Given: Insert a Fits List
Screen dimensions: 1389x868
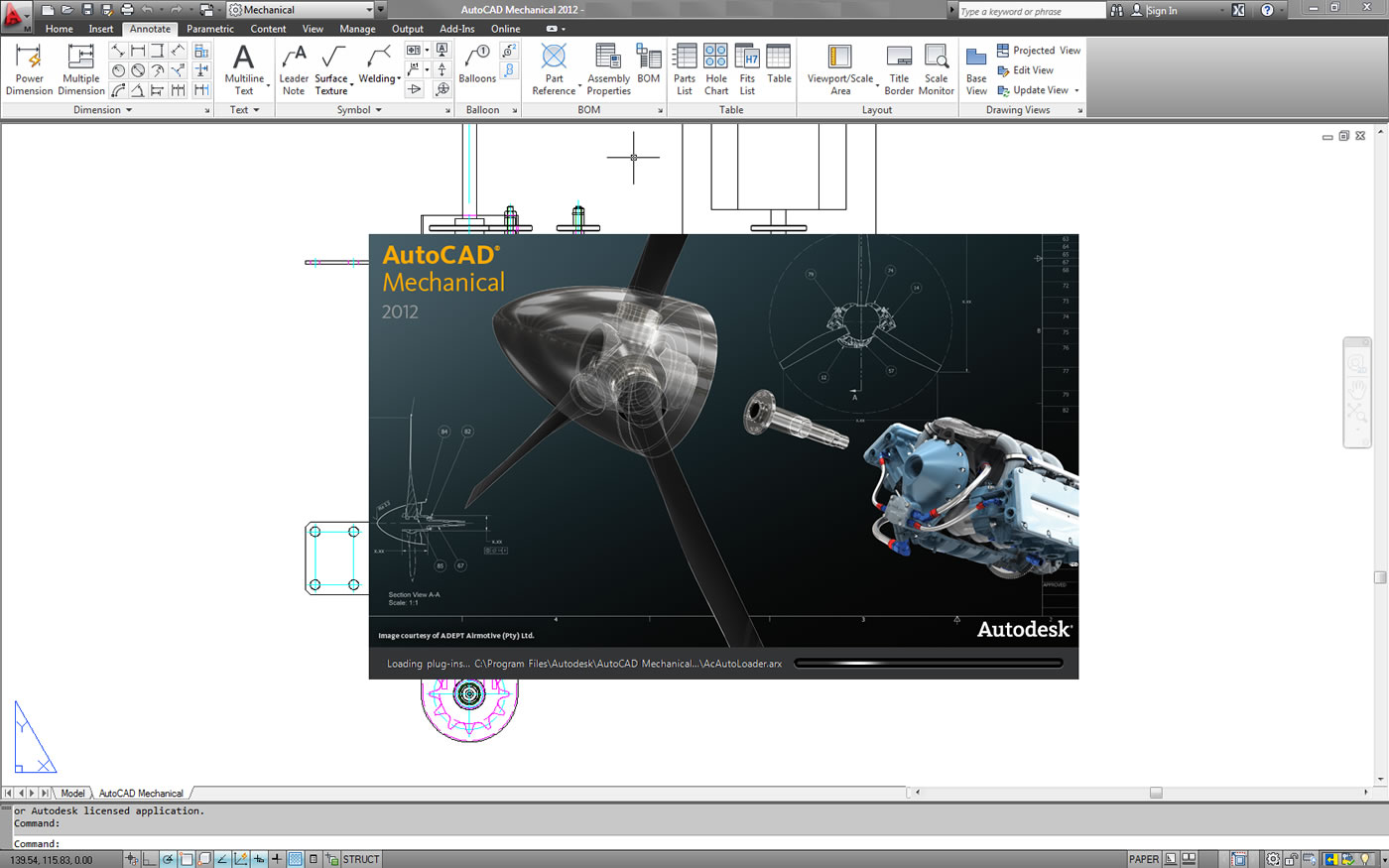Looking at the screenshot, I should pyautogui.click(x=747, y=69).
